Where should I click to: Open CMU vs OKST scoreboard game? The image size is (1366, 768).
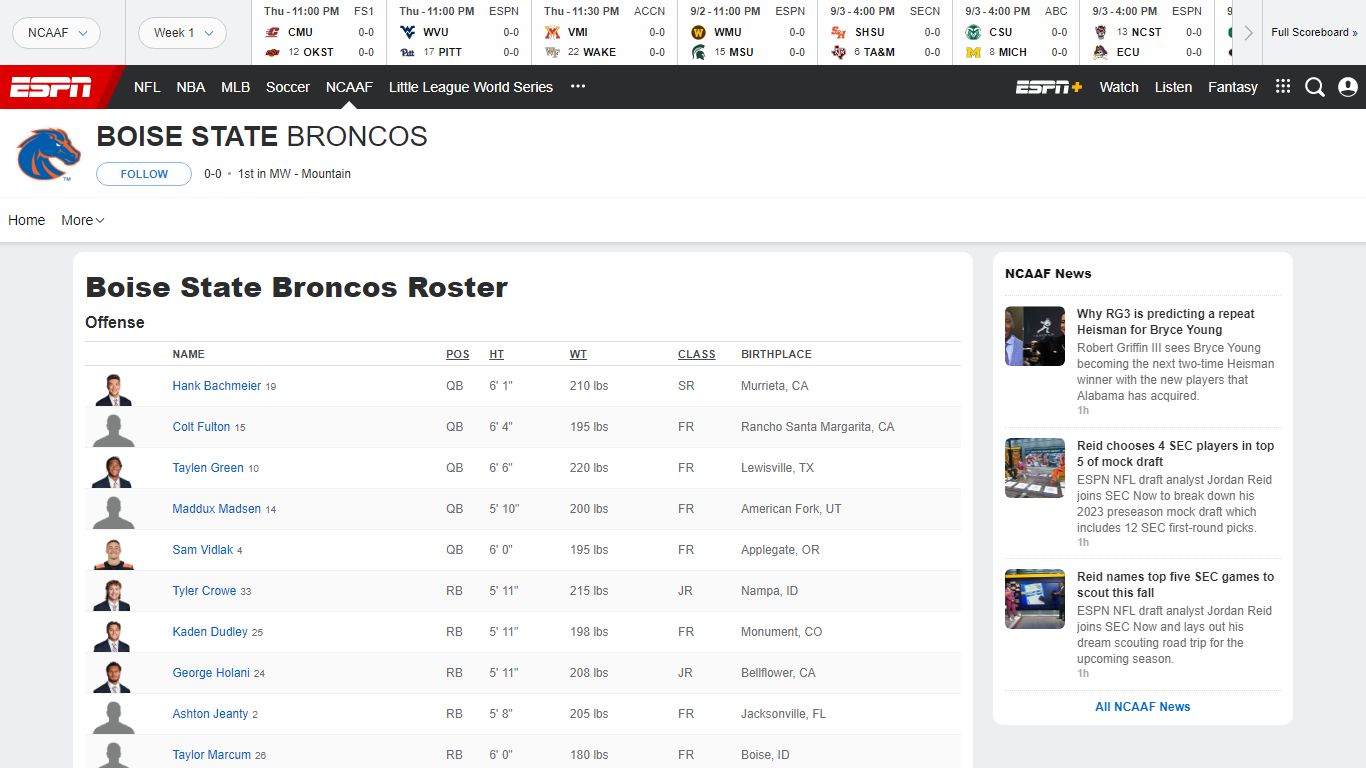click(x=319, y=32)
